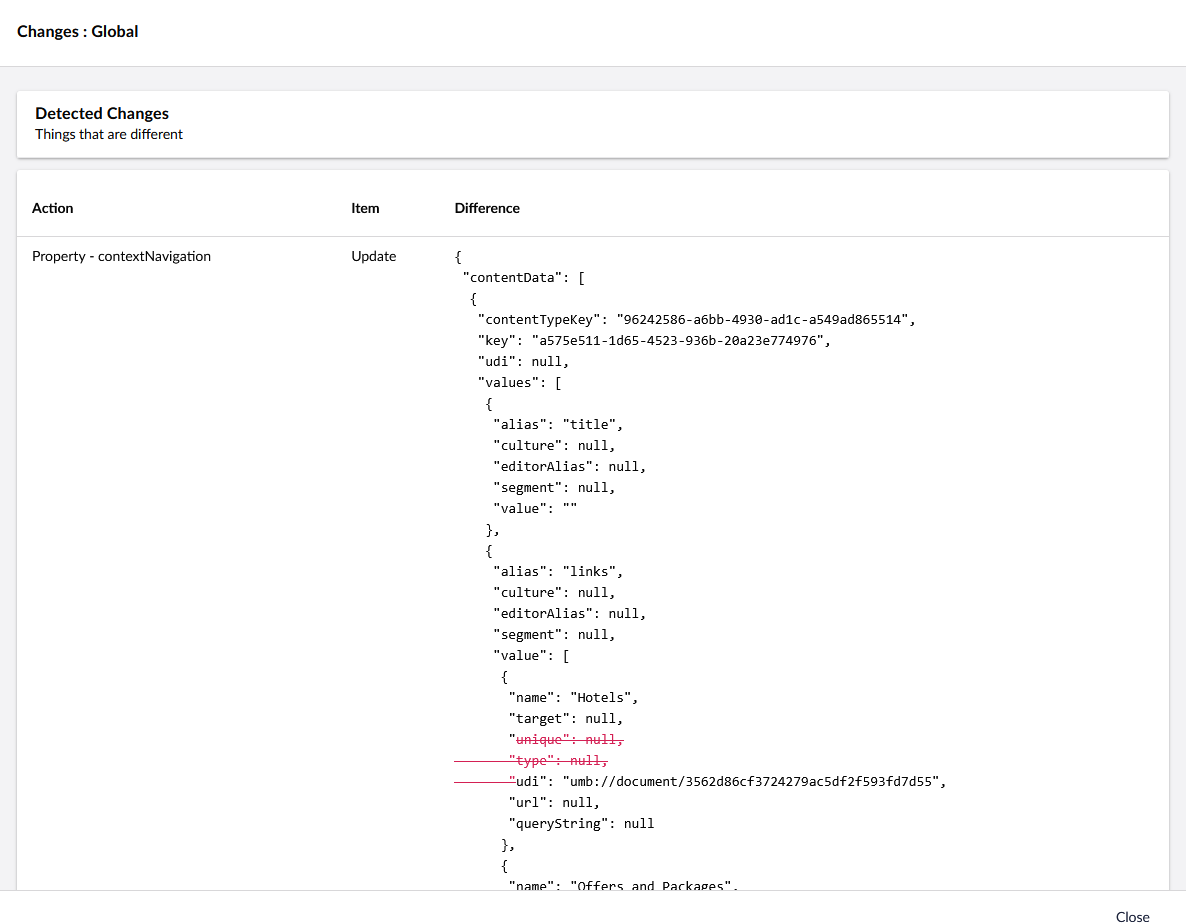Image resolution: width=1186 pixels, height=923 pixels.
Task: Click the name Hotels line
Action: point(573,698)
